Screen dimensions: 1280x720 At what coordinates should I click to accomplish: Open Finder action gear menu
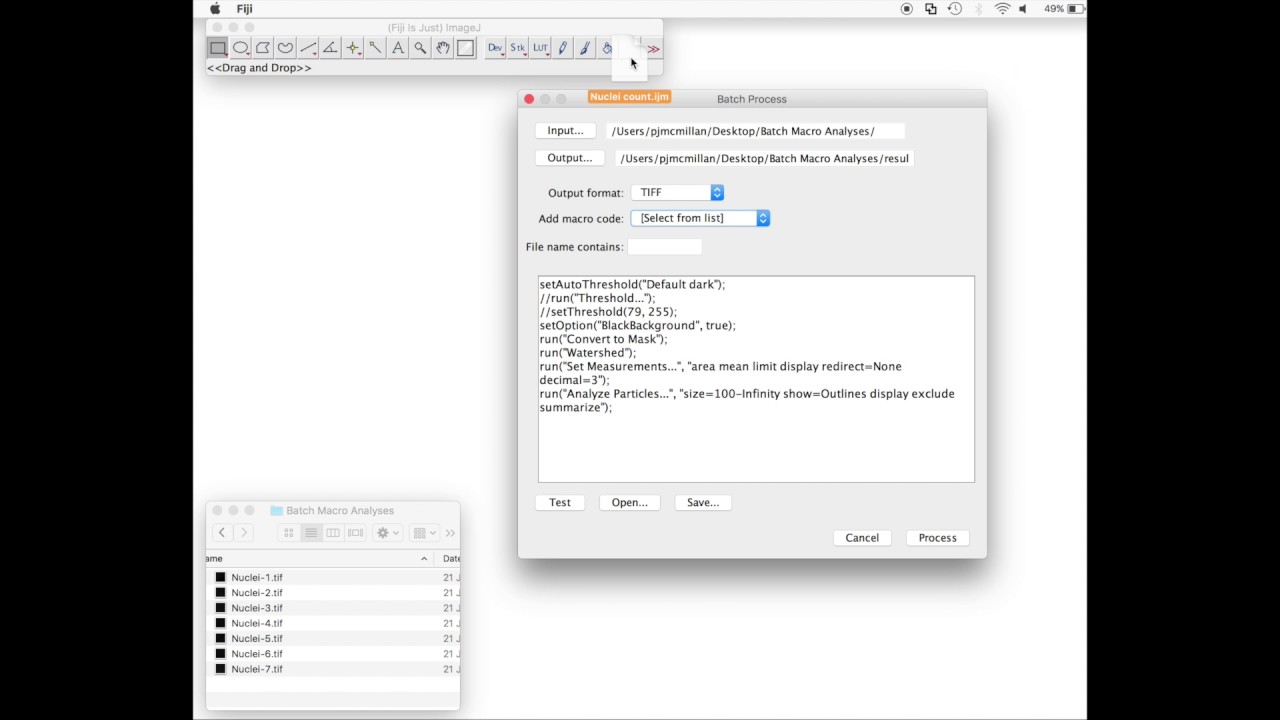click(386, 533)
